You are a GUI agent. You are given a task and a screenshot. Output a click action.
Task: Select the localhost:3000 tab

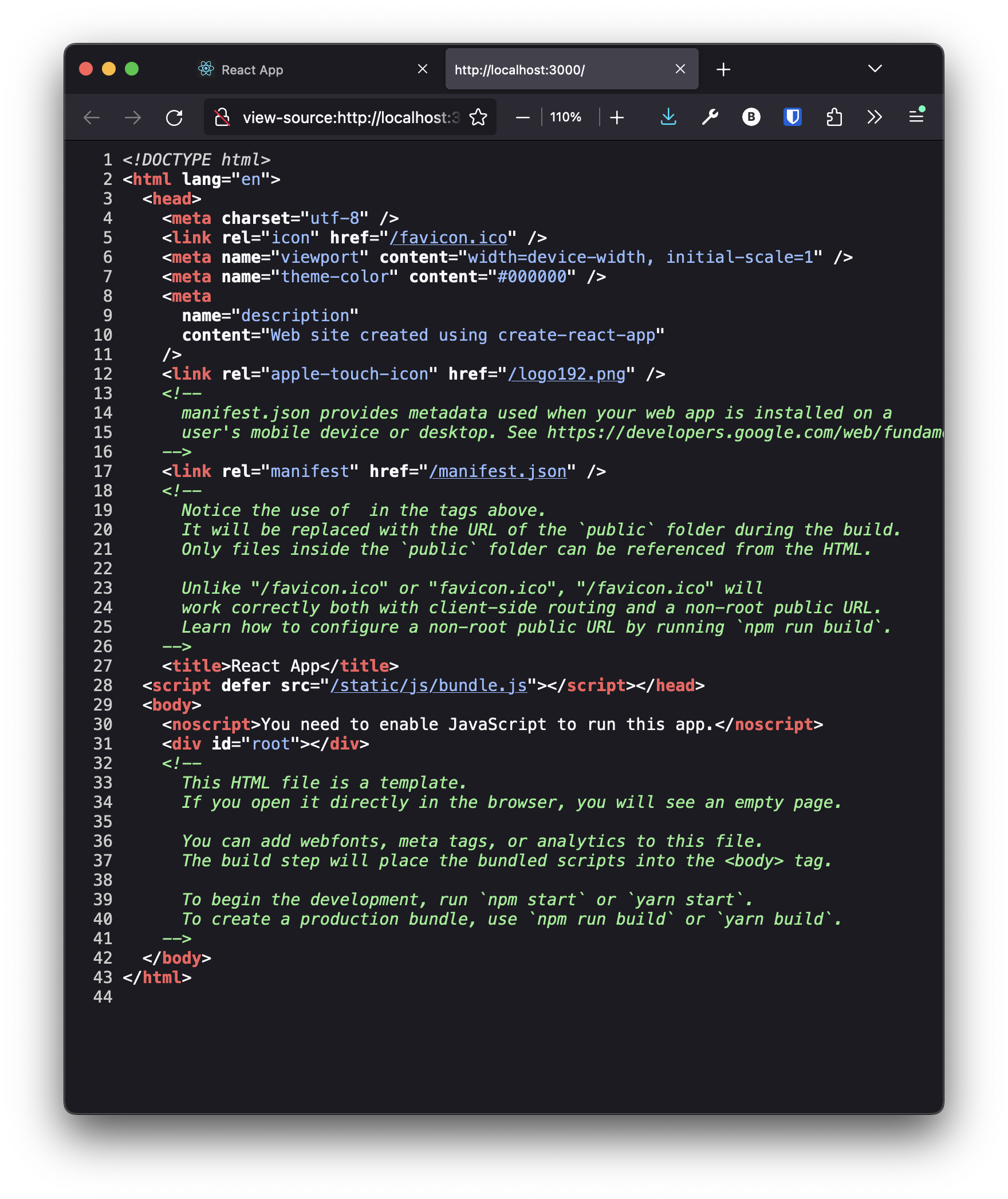coord(520,69)
